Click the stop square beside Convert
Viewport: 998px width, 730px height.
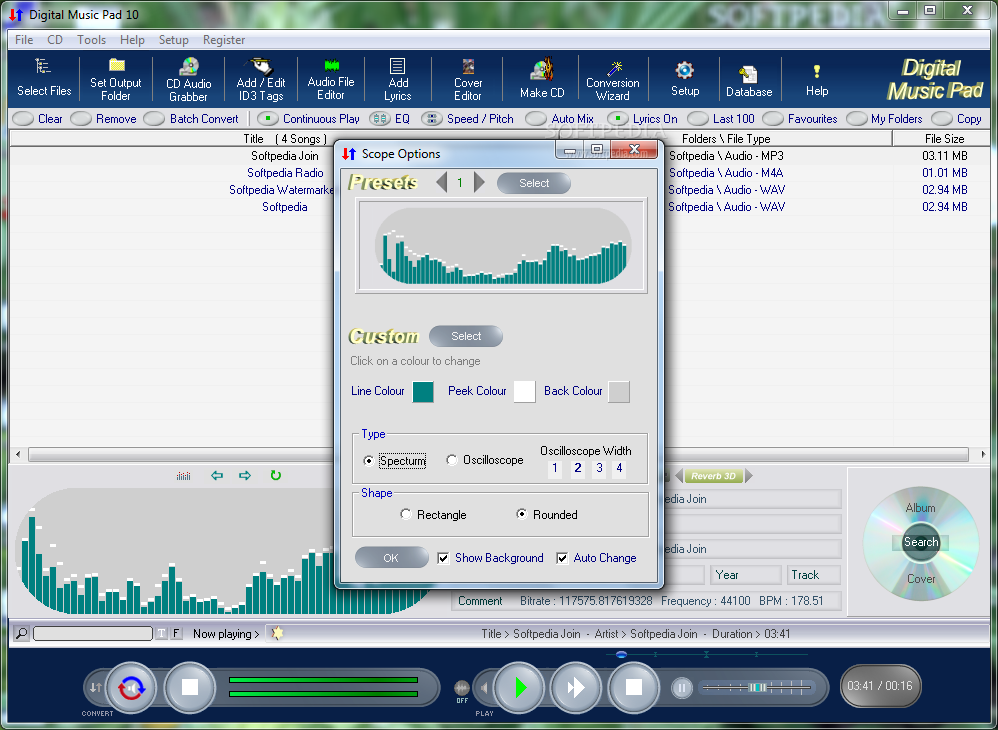pyautogui.click(x=190, y=687)
